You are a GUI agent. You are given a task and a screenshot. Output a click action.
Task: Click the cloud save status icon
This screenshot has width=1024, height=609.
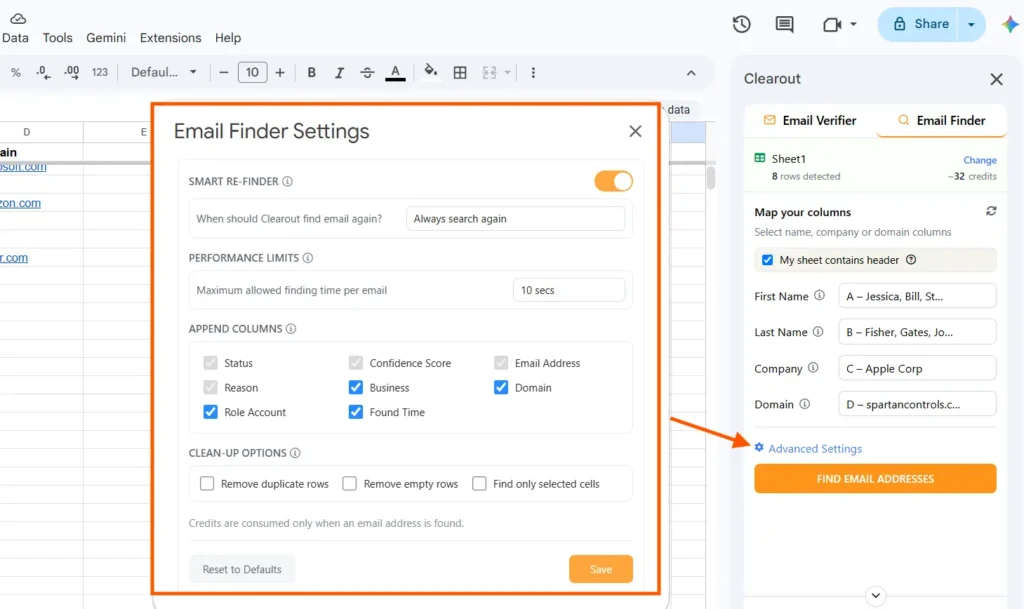click(18, 18)
